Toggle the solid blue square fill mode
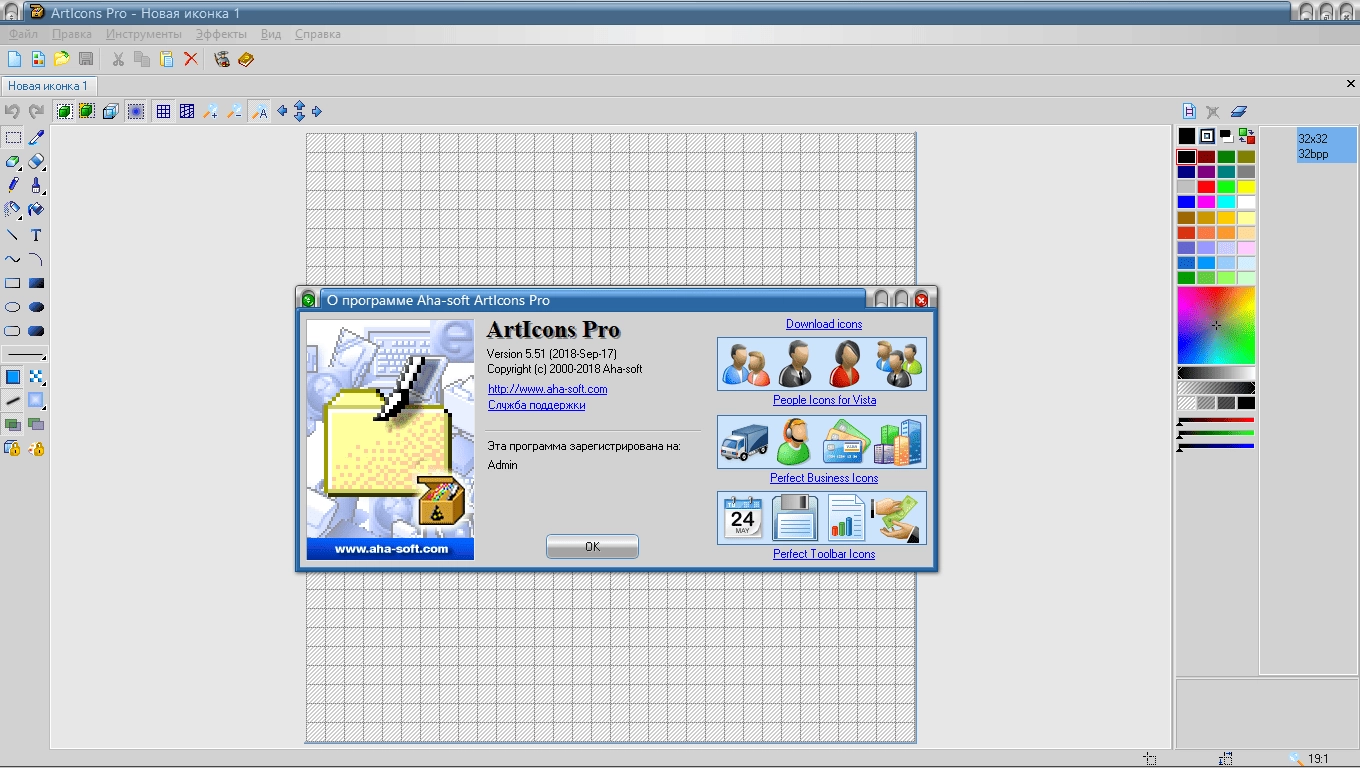 pyautogui.click(x=13, y=377)
